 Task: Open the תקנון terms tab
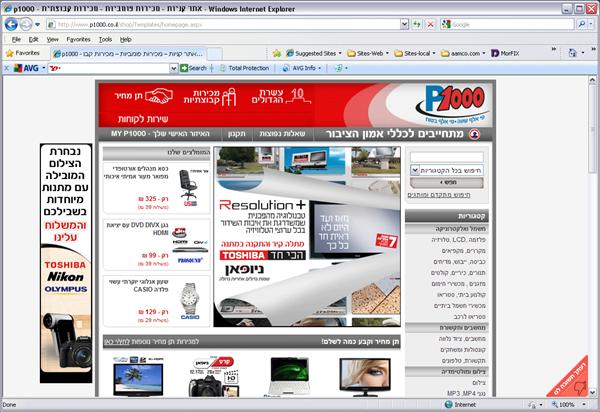(x=236, y=134)
